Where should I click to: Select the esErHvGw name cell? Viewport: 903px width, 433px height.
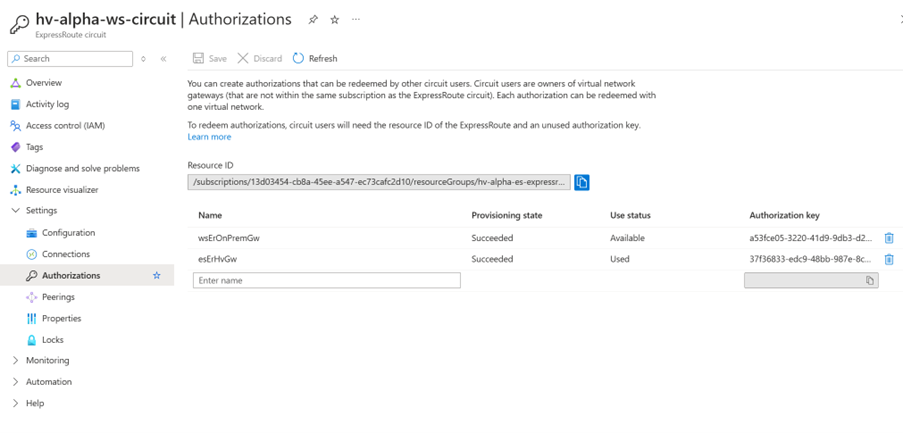click(x=218, y=259)
